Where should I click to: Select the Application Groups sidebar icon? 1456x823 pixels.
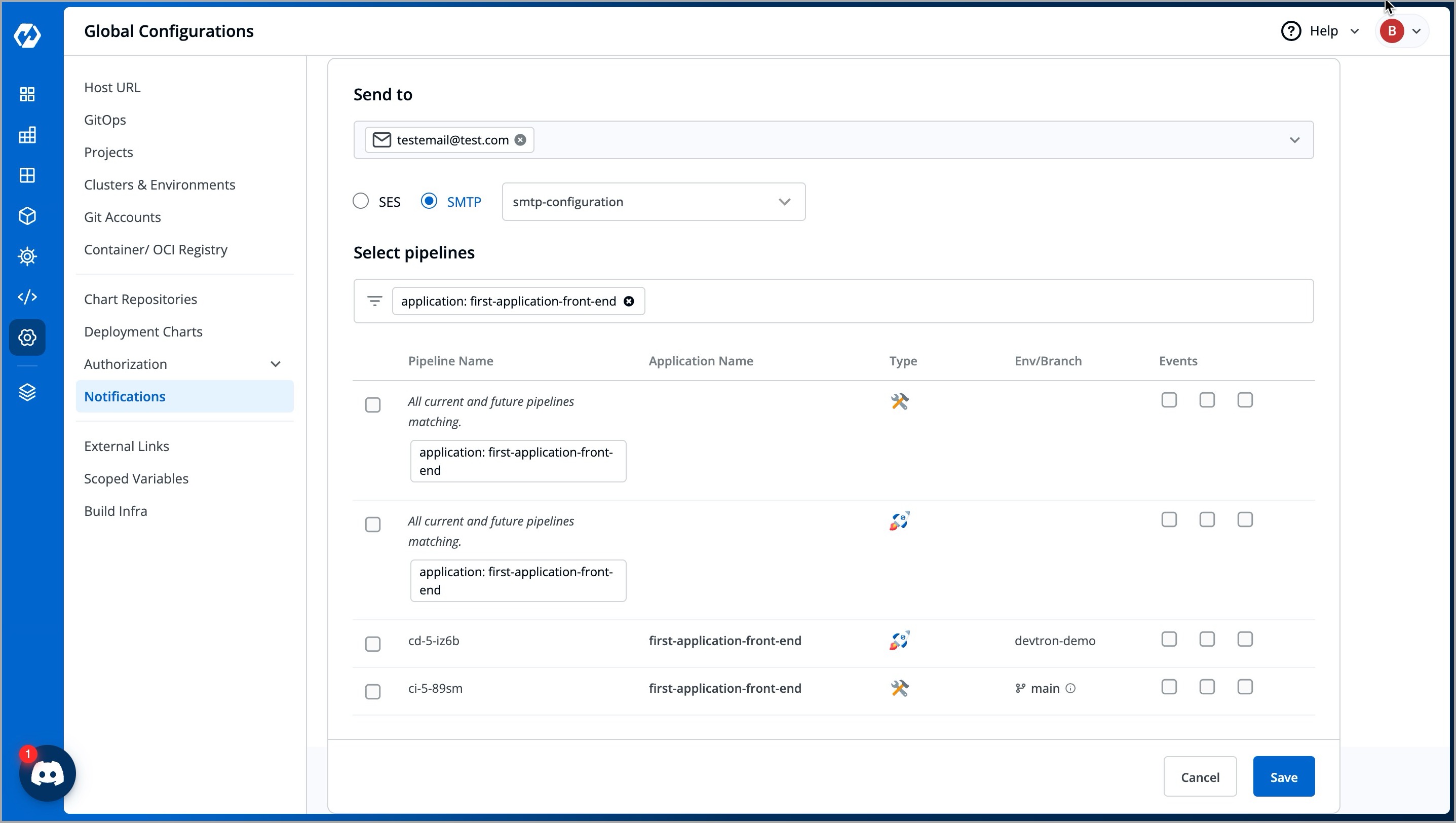point(26,175)
